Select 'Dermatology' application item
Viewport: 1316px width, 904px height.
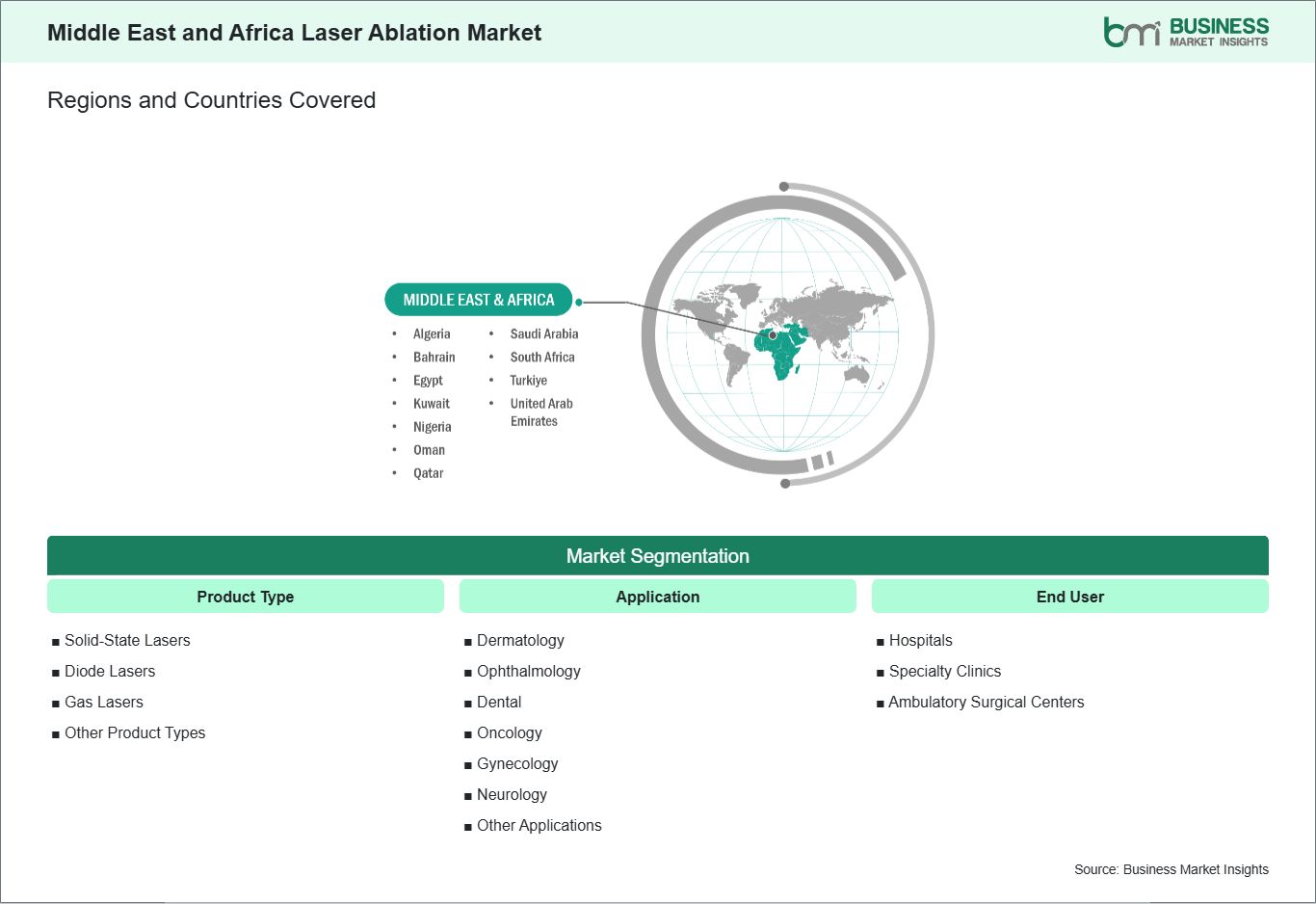tap(520, 640)
